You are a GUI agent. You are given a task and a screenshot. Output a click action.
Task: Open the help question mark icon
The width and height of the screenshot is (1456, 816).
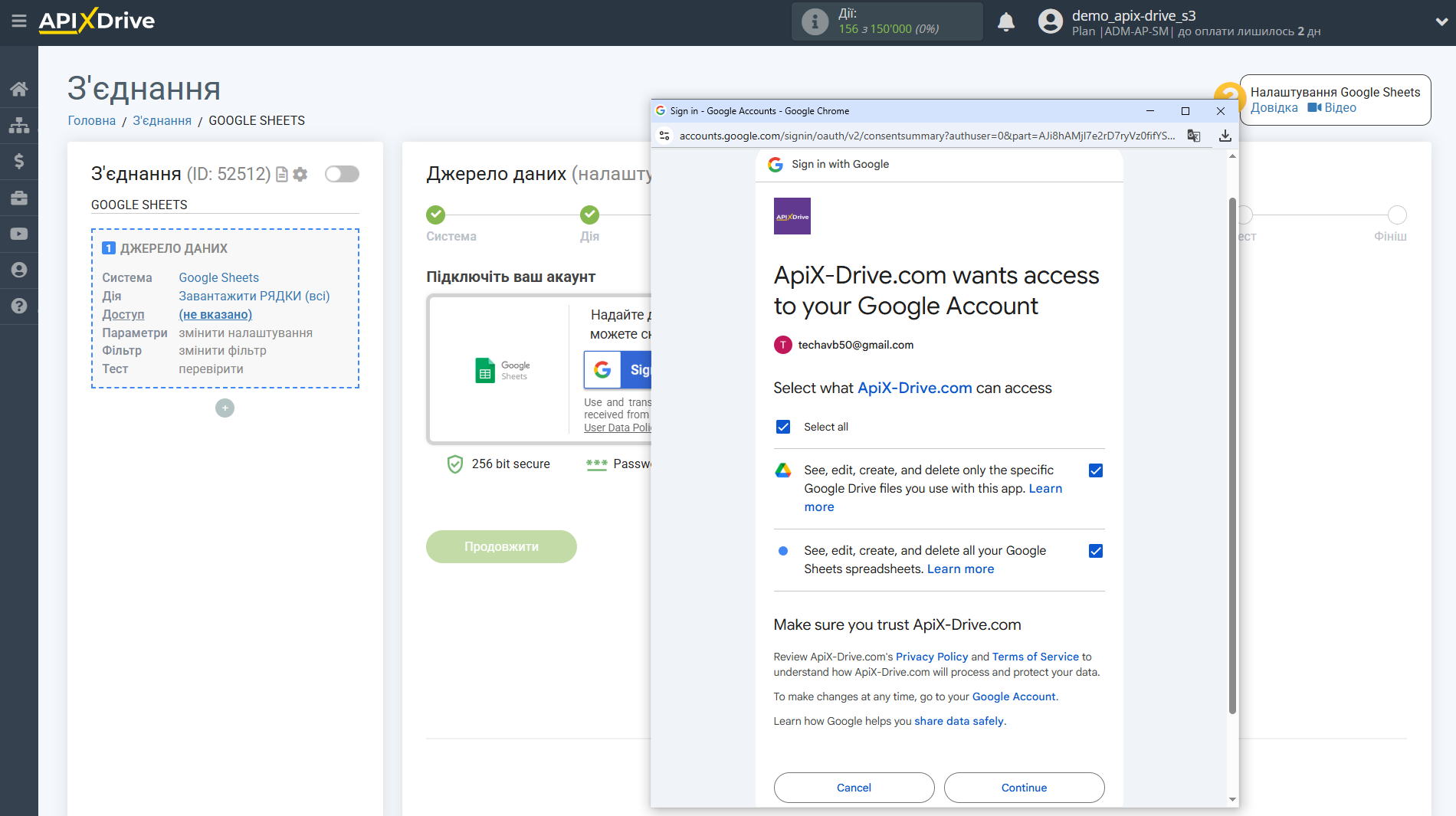pos(19,306)
